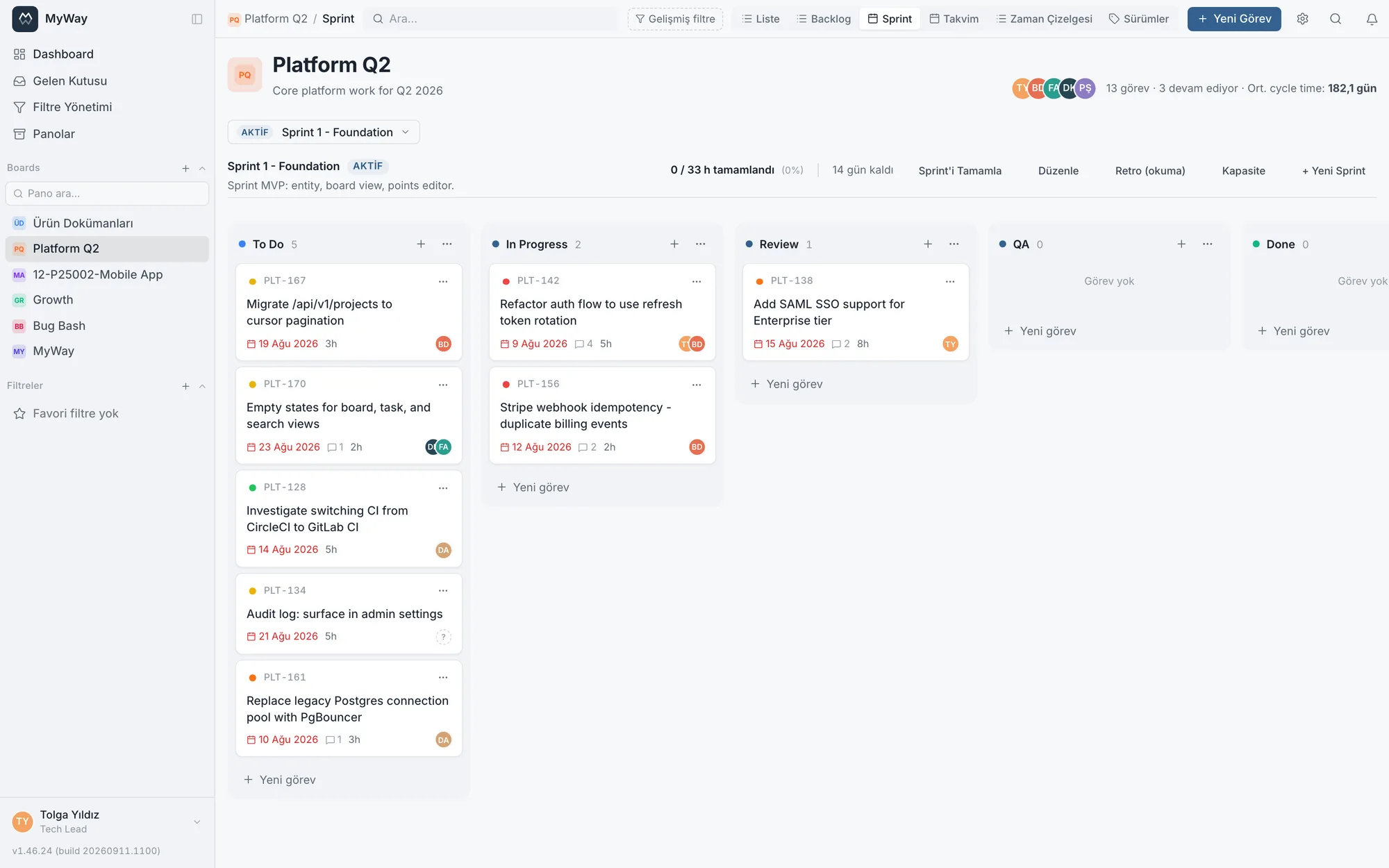Add a new filter with Filtreler plus icon
Image resolution: width=1389 pixels, height=868 pixels.
click(185, 386)
